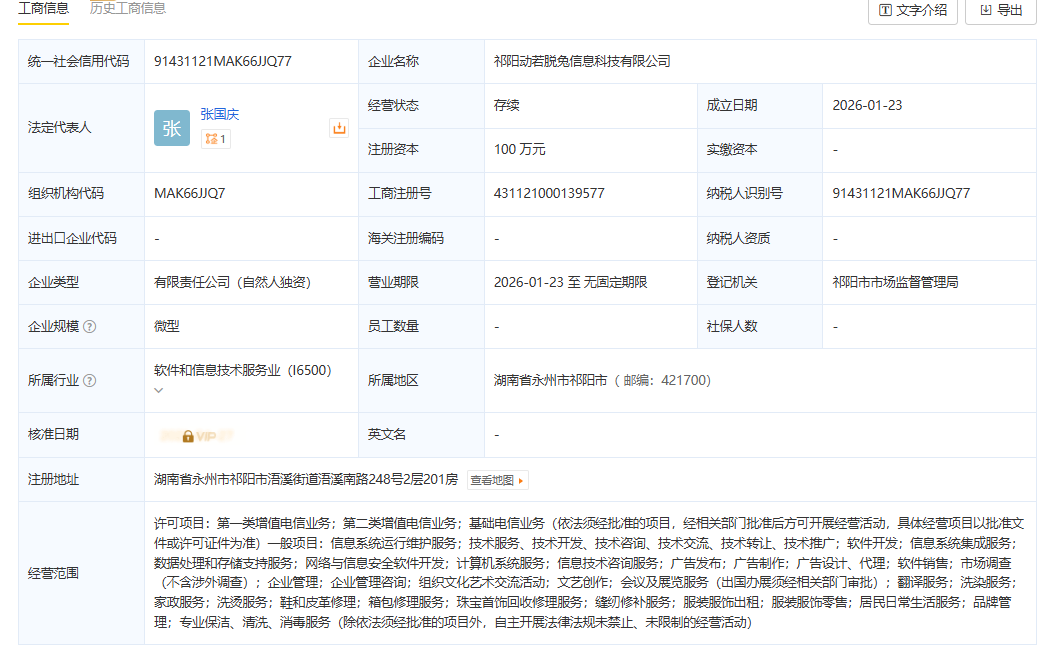Select registration authority 祁阳市市场监督管理局

[896, 282]
